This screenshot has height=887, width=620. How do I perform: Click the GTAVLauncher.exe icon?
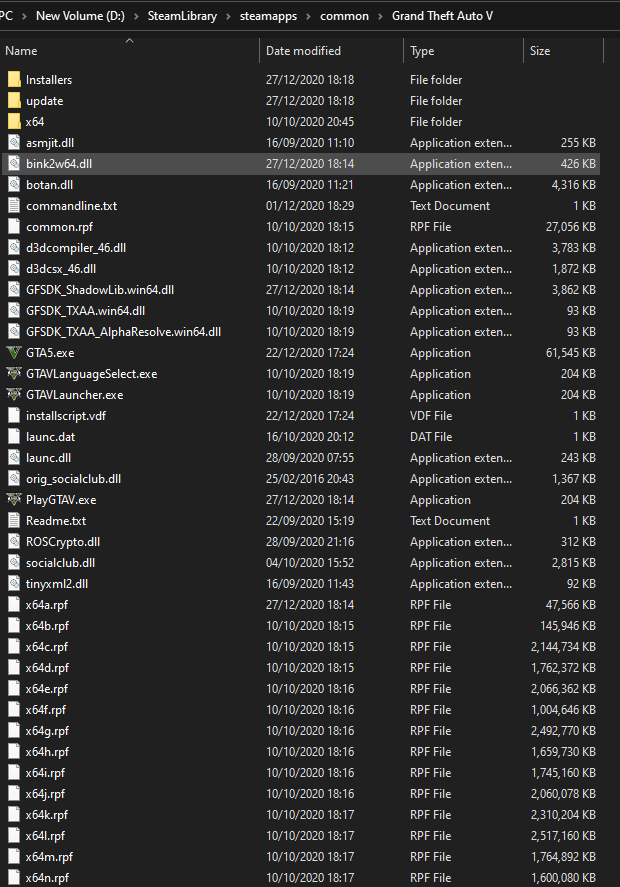[x=14, y=395]
